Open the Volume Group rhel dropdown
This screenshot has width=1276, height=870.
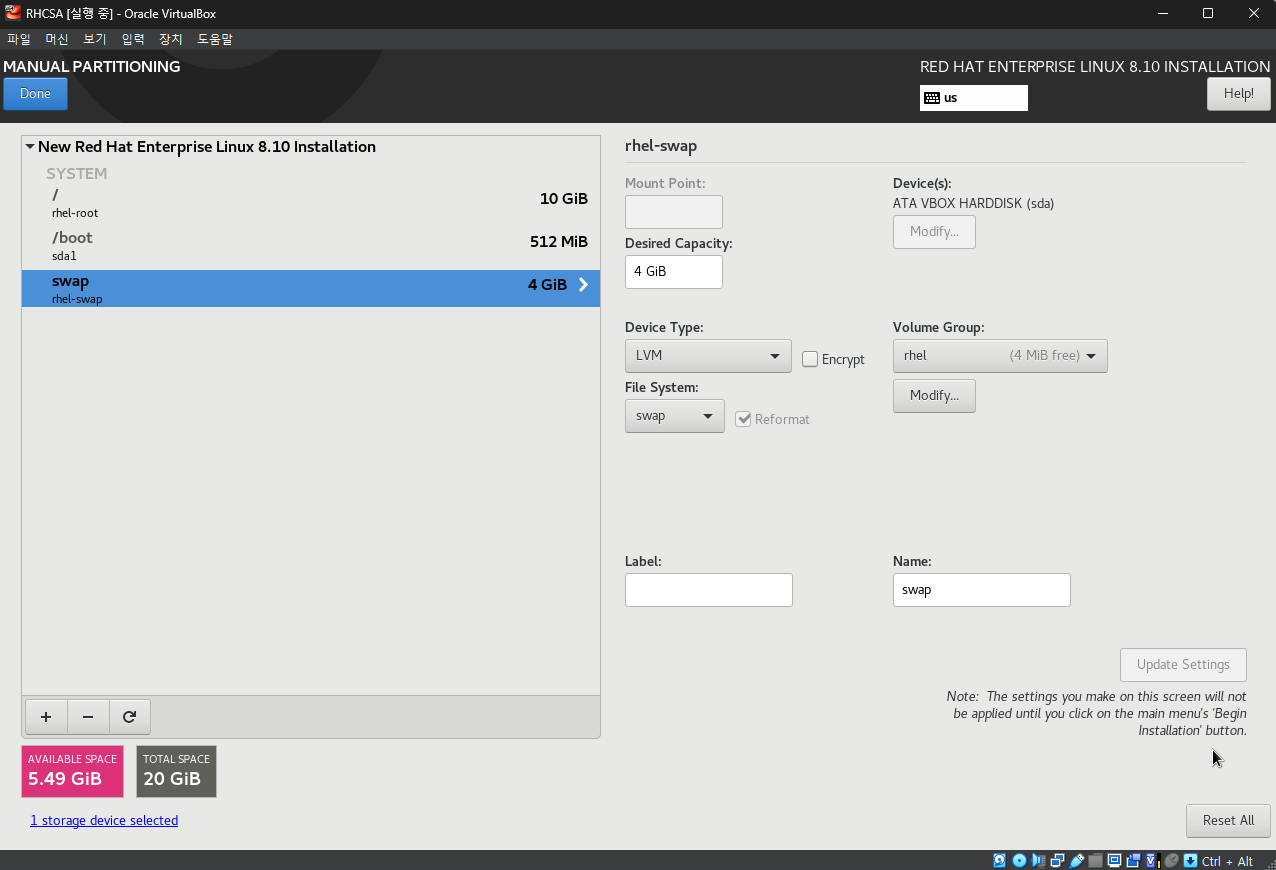click(1000, 356)
